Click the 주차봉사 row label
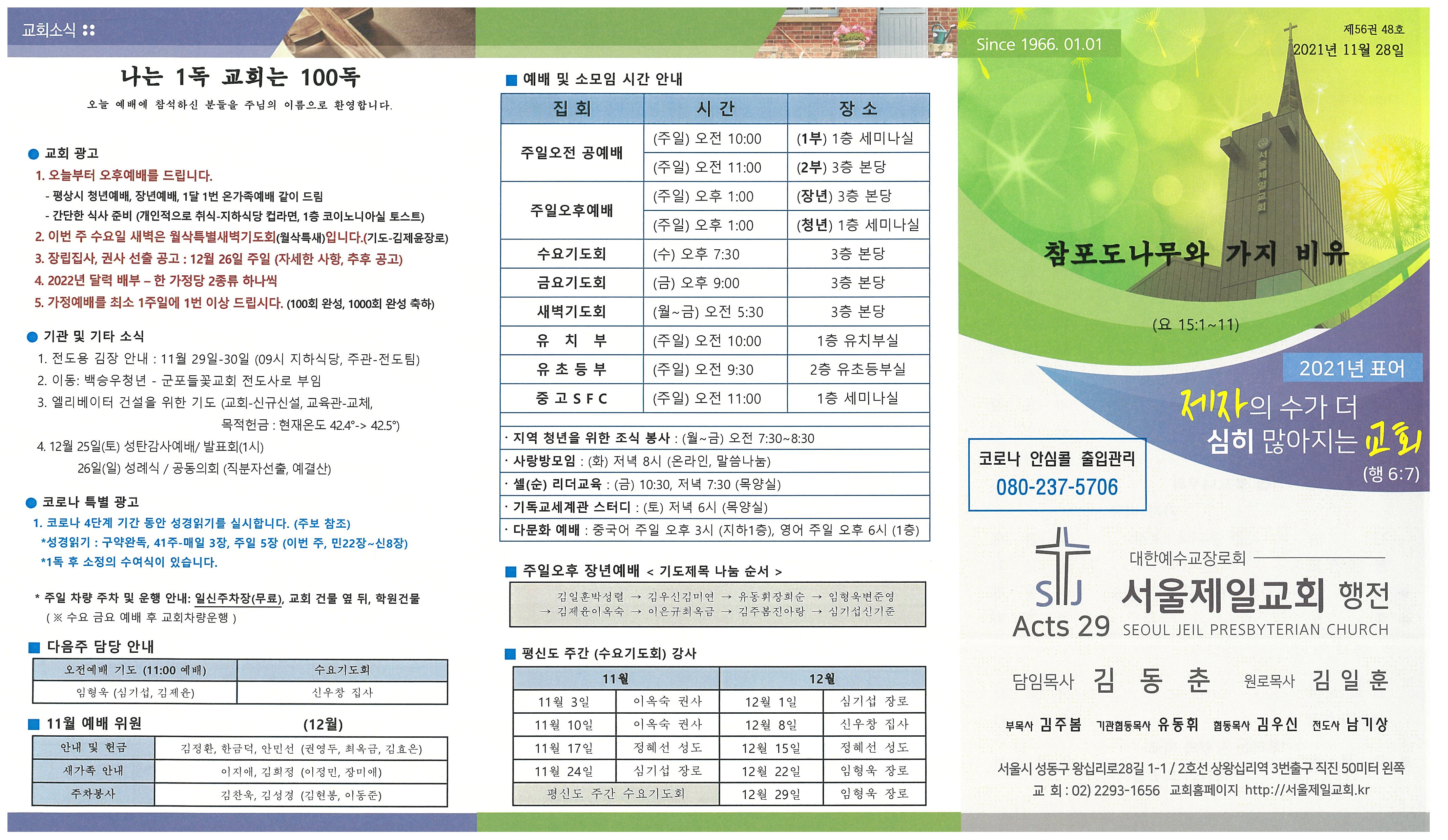This screenshot has height=840, width=1448. tap(94, 795)
